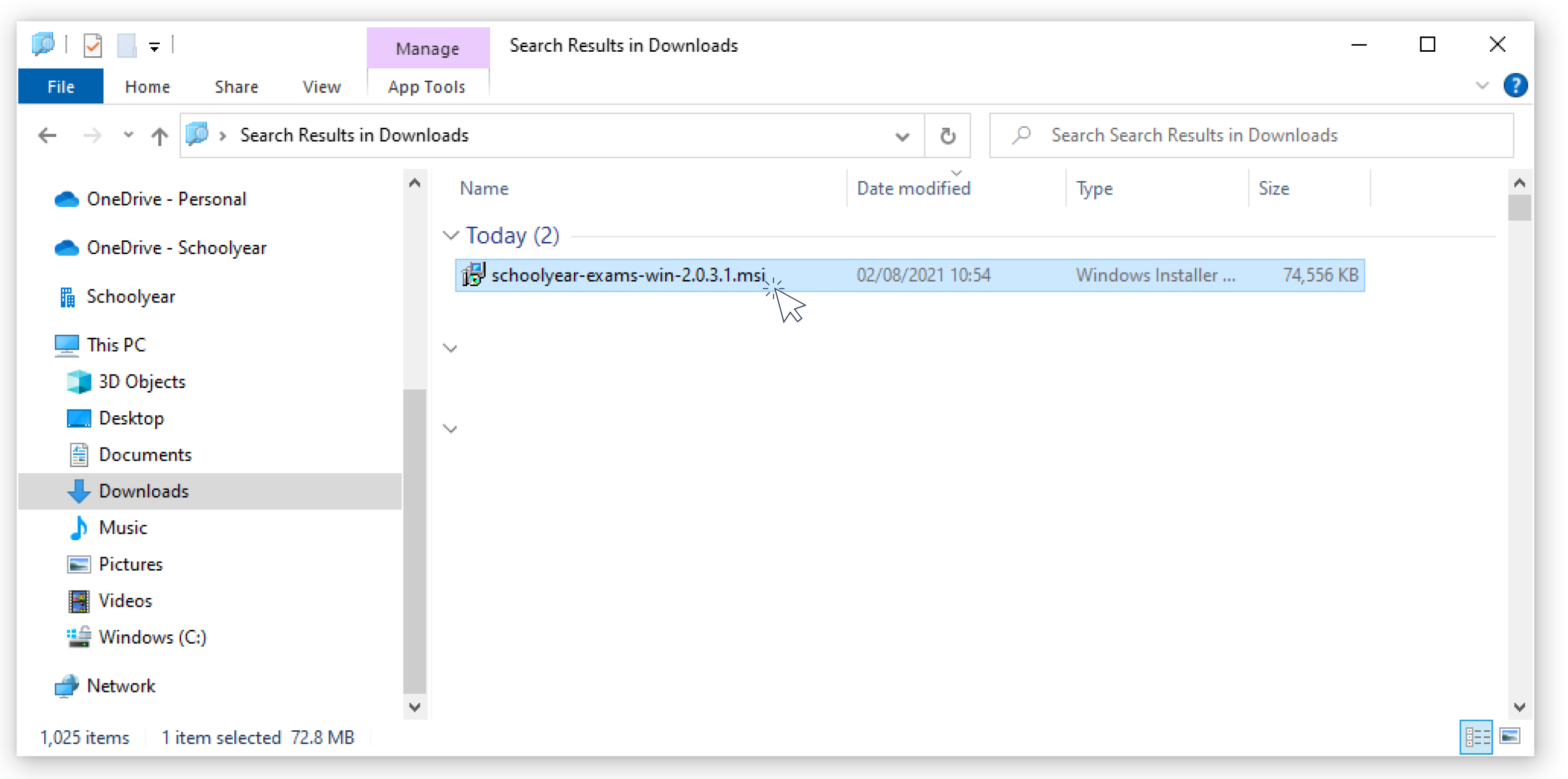Click the navigation pane scrollbar thumb

point(415,542)
